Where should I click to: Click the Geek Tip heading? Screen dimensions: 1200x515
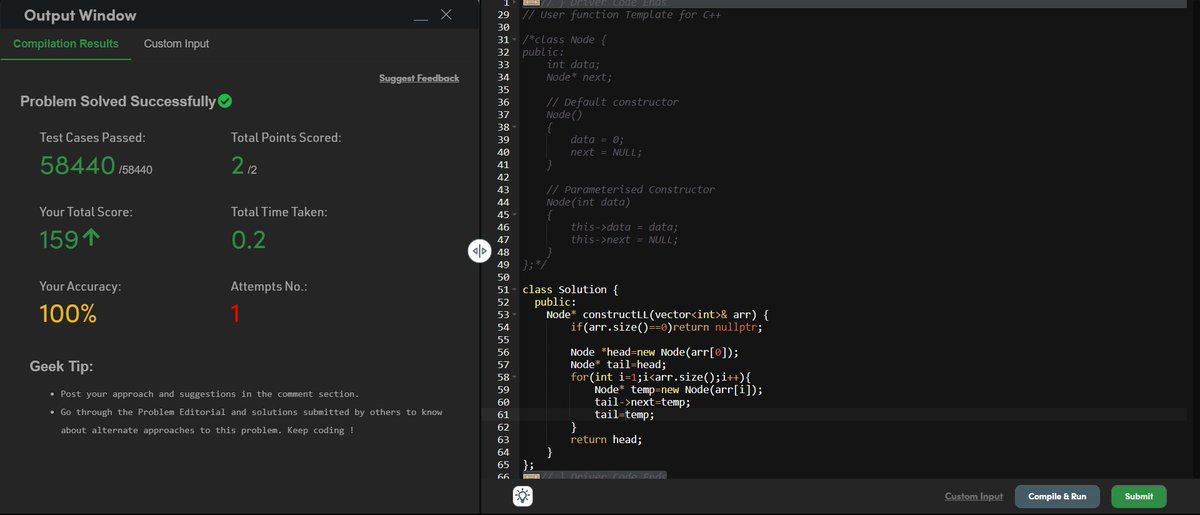click(62, 367)
